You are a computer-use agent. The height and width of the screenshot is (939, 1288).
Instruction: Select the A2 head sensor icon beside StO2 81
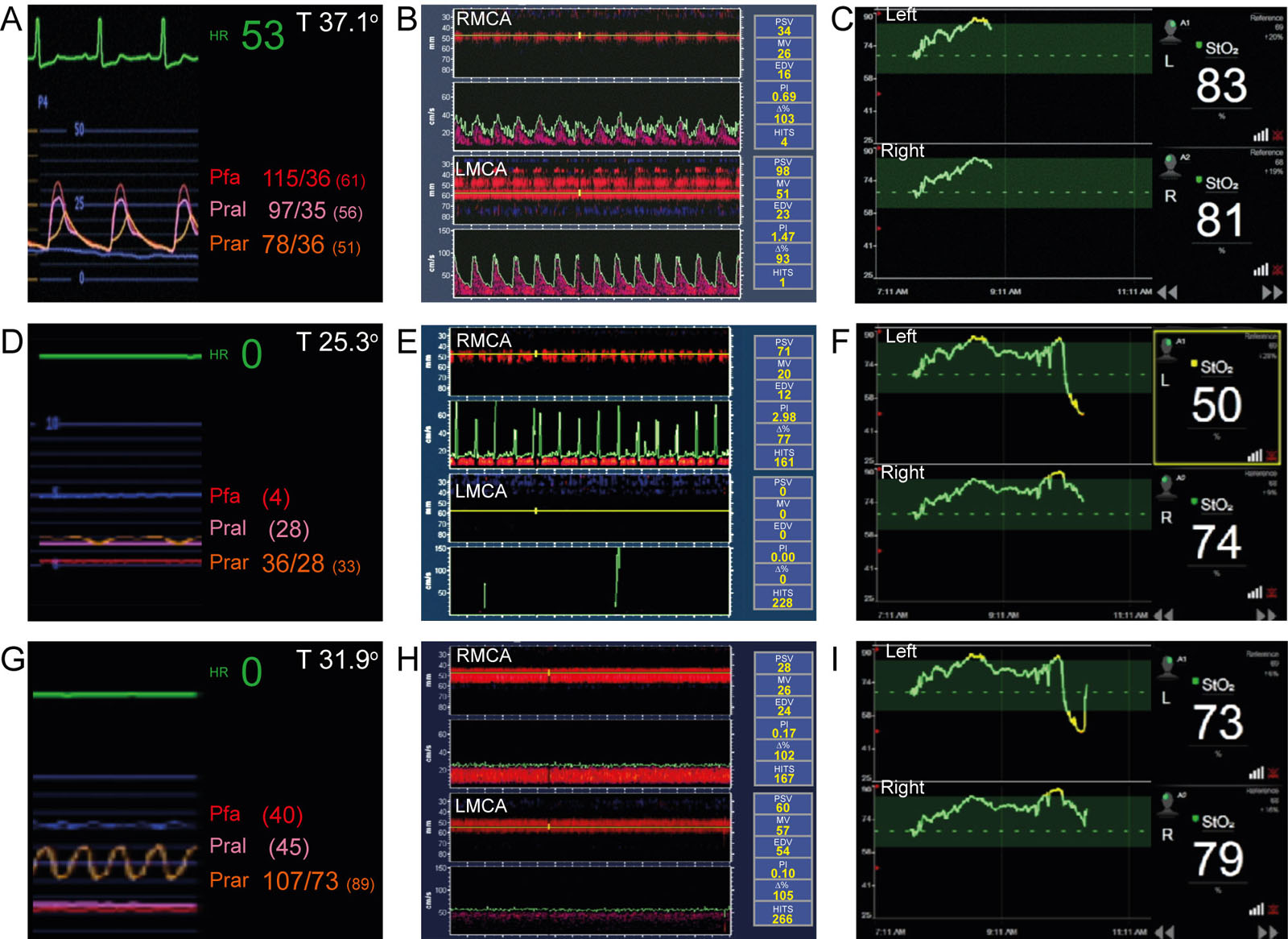coord(1170,165)
